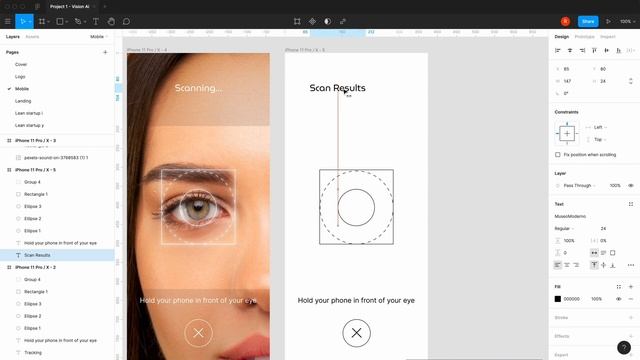Image resolution: width=640 pixels, height=360 pixels.
Task: Set text fixed size resizing
Action: (x=613, y=253)
